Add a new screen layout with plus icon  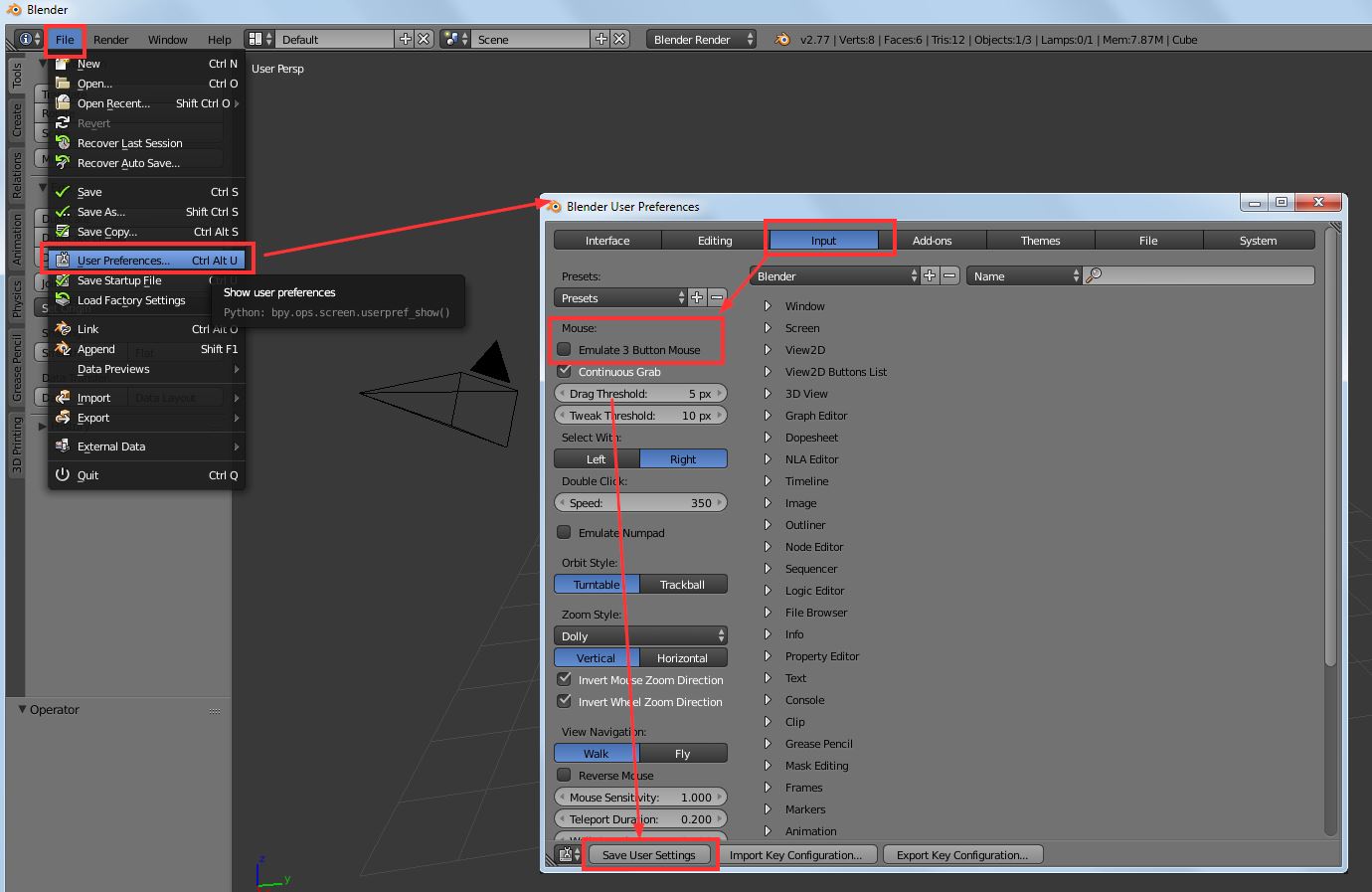[405, 39]
